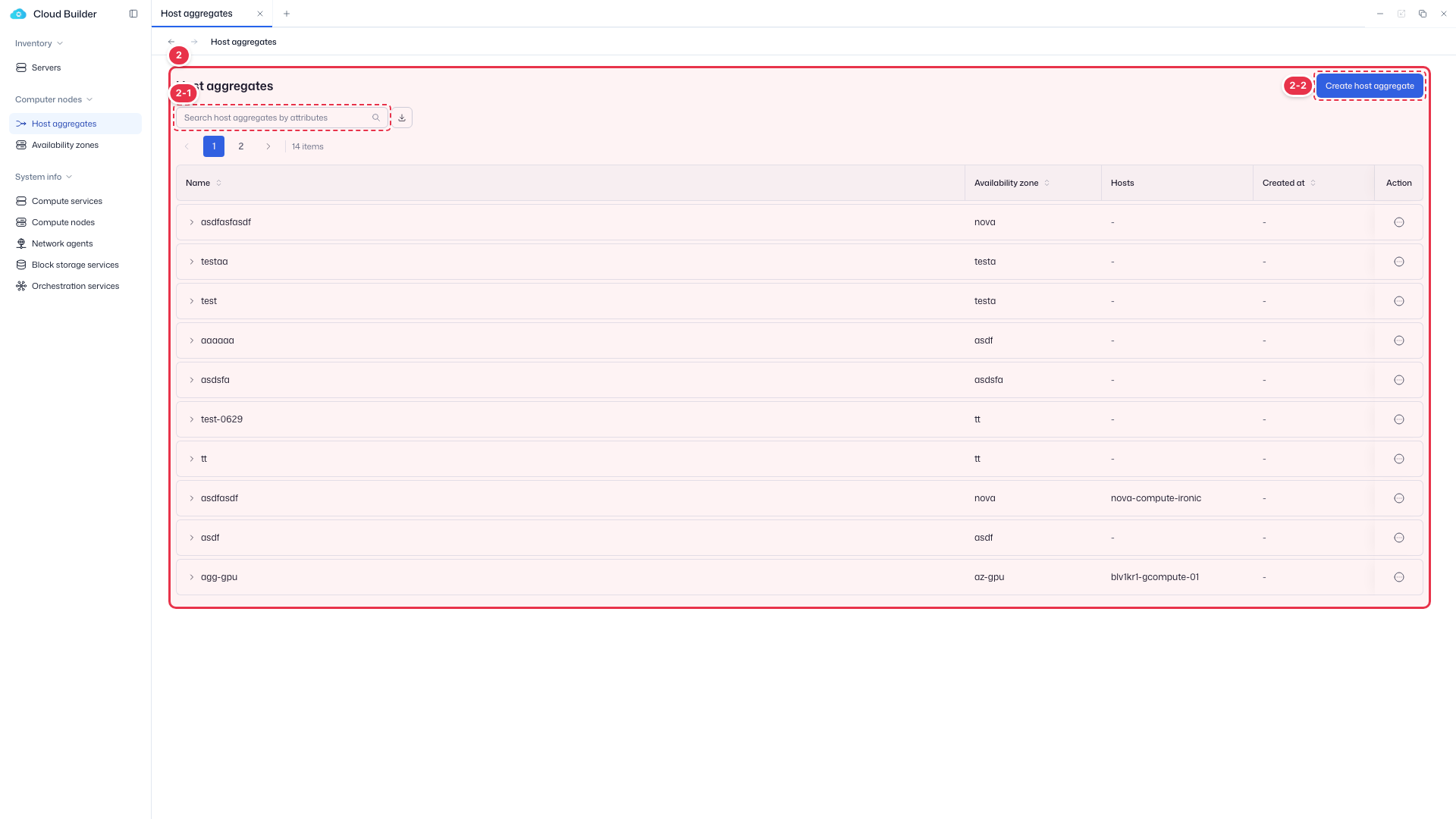
Task: Expand the tt row
Action: tap(192, 459)
